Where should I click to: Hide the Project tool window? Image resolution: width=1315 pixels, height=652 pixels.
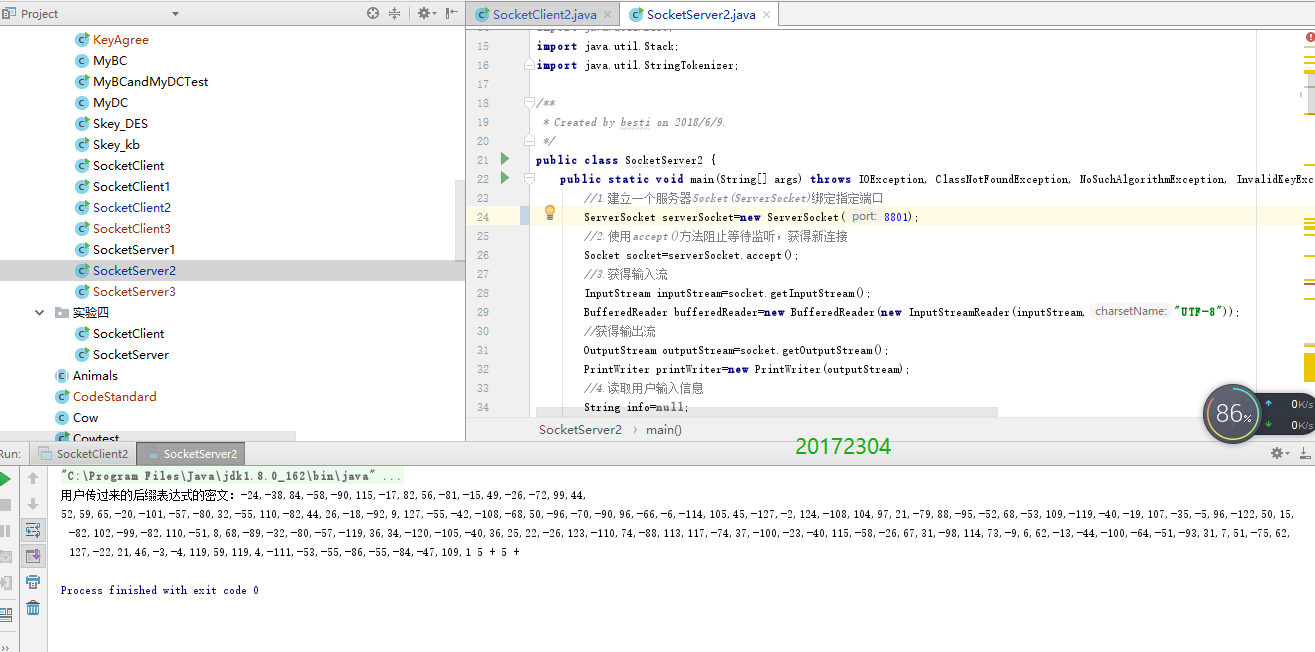452,13
